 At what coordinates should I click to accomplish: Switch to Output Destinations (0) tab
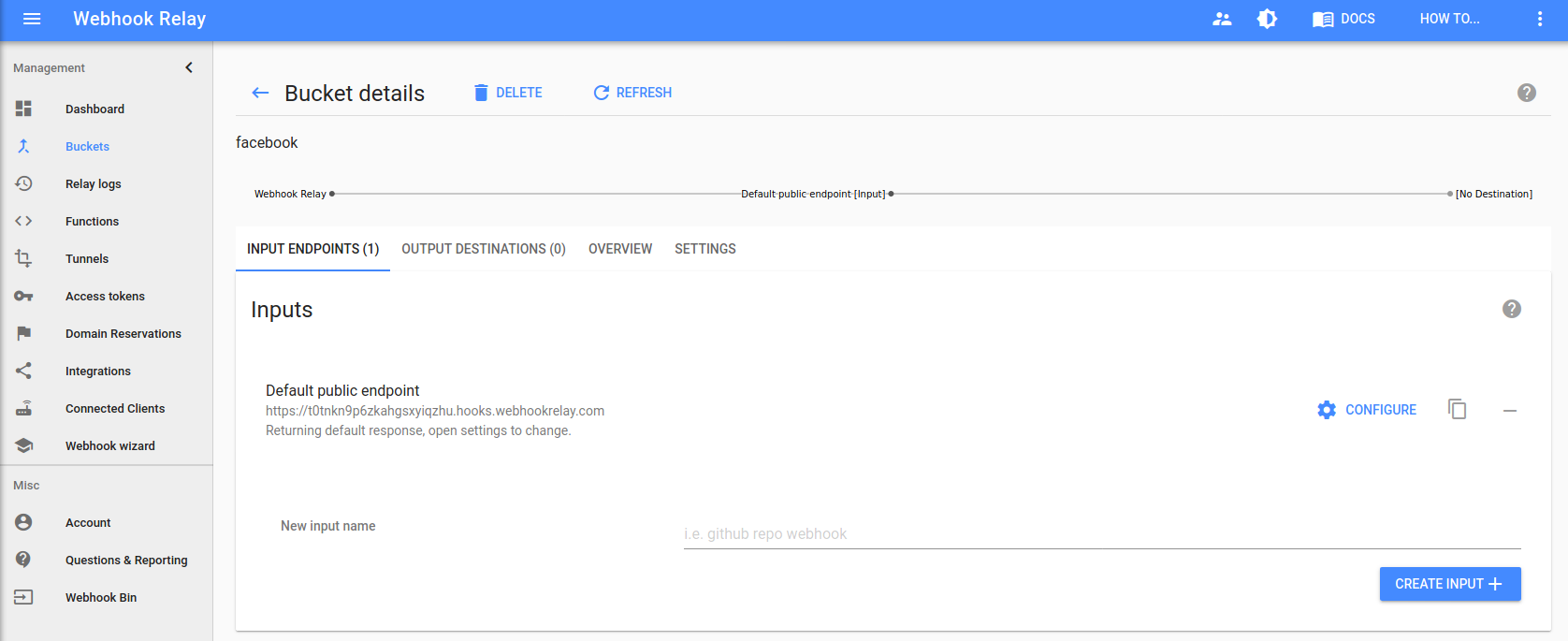pos(484,249)
